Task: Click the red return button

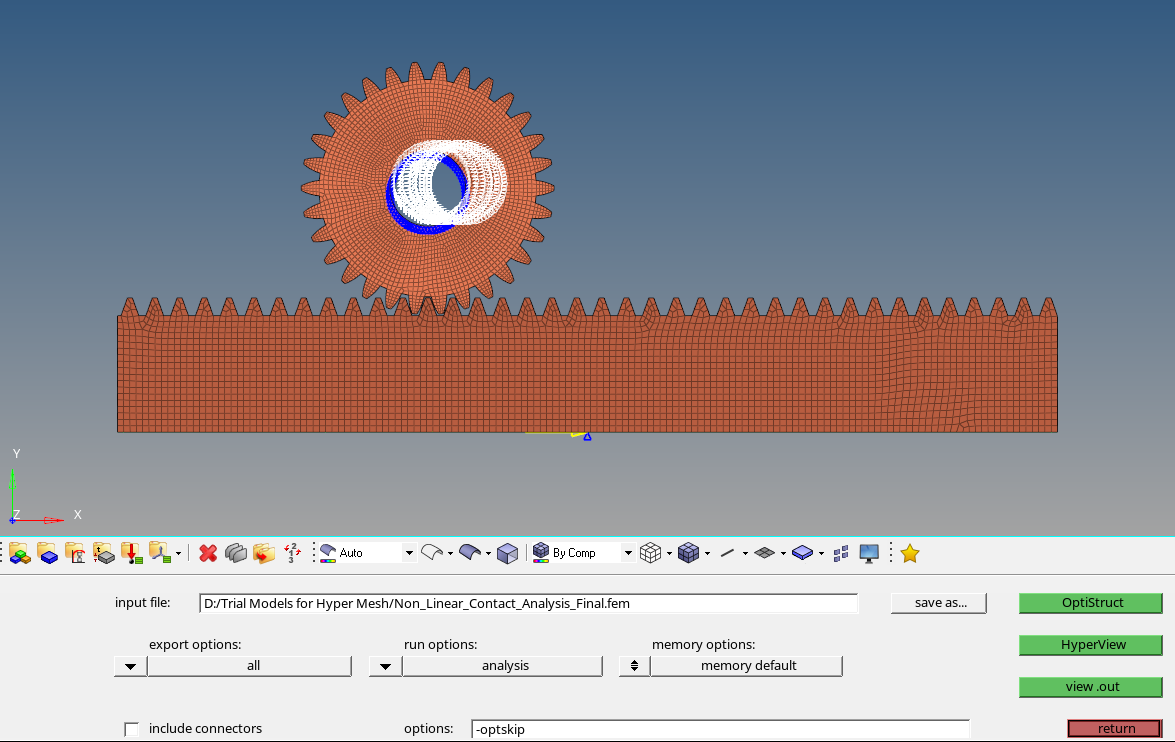Action: 1115,729
